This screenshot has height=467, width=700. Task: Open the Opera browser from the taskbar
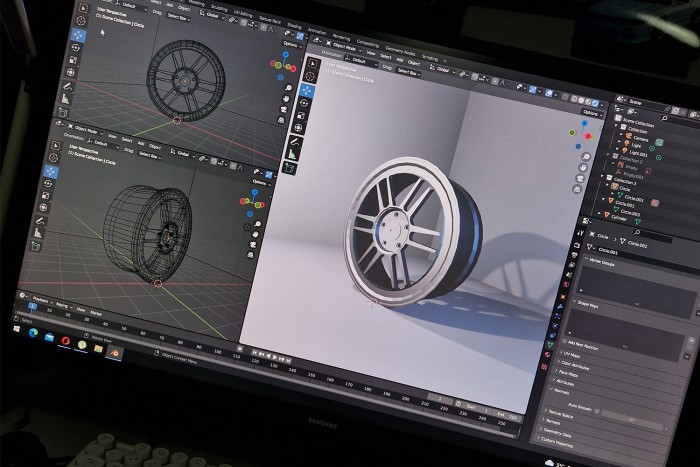click(x=67, y=341)
